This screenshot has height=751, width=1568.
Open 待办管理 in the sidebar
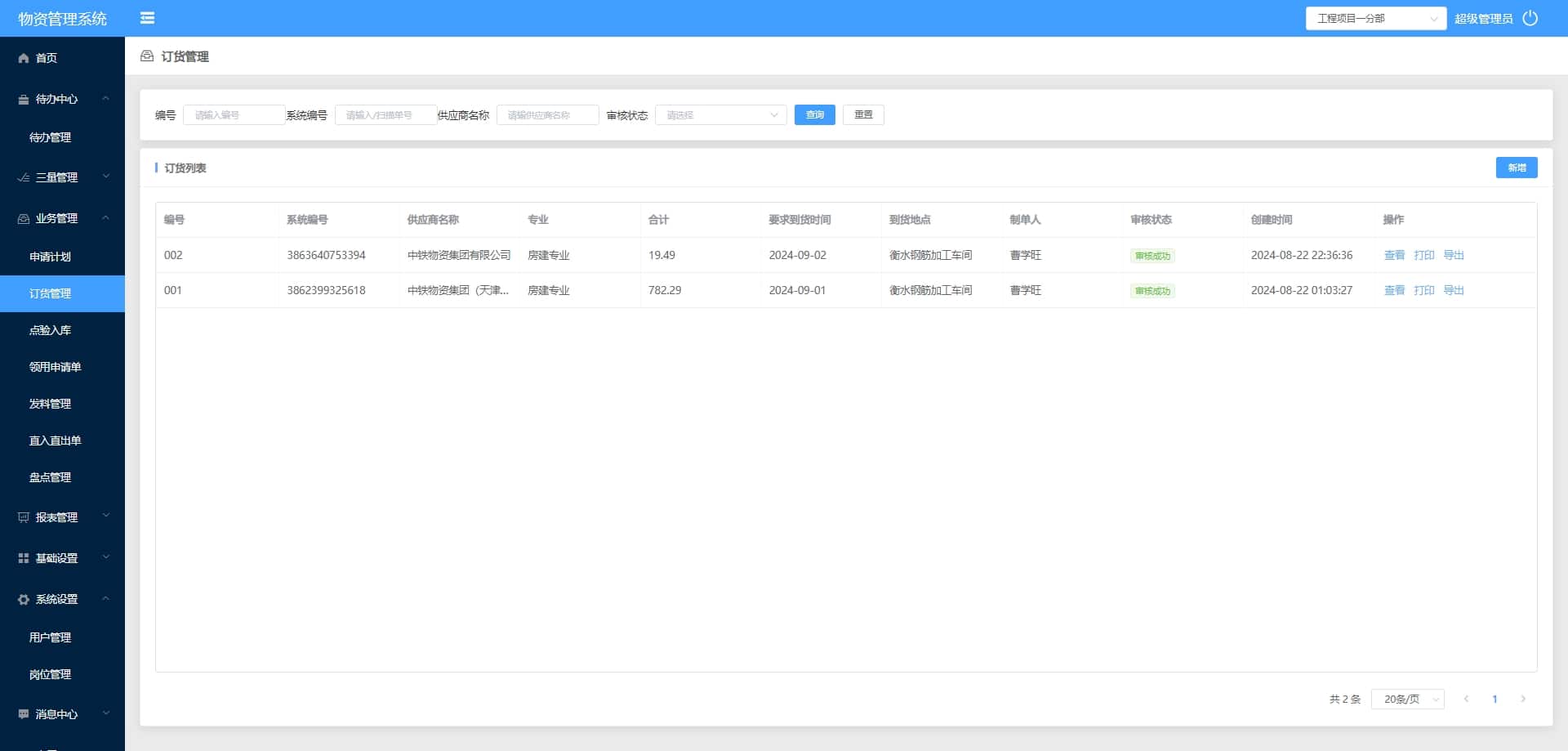click(x=50, y=137)
